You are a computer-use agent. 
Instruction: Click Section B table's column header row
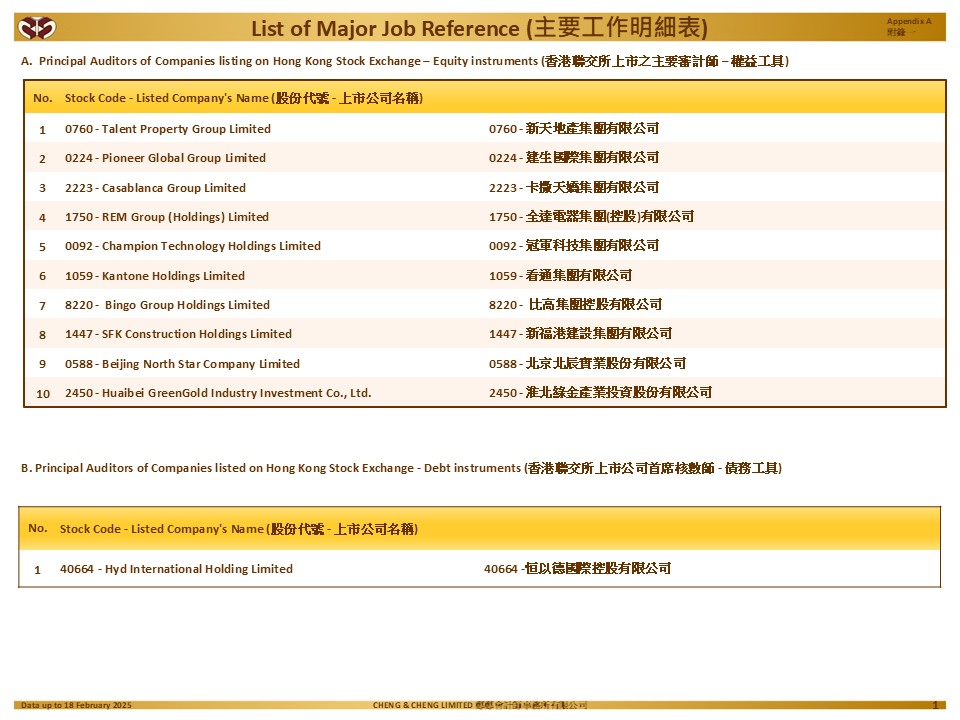479,529
